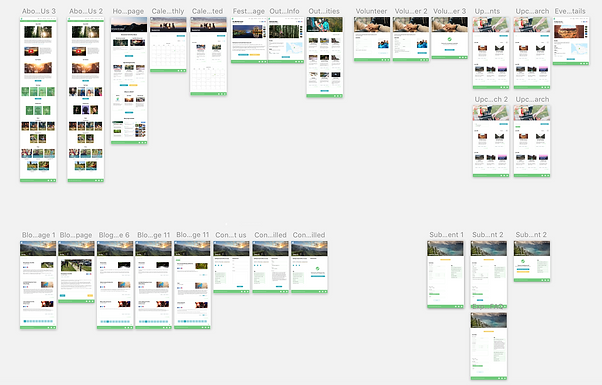Click green checkmark in the Con...illed artboard
This screenshot has width=602, height=385.
point(318,269)
